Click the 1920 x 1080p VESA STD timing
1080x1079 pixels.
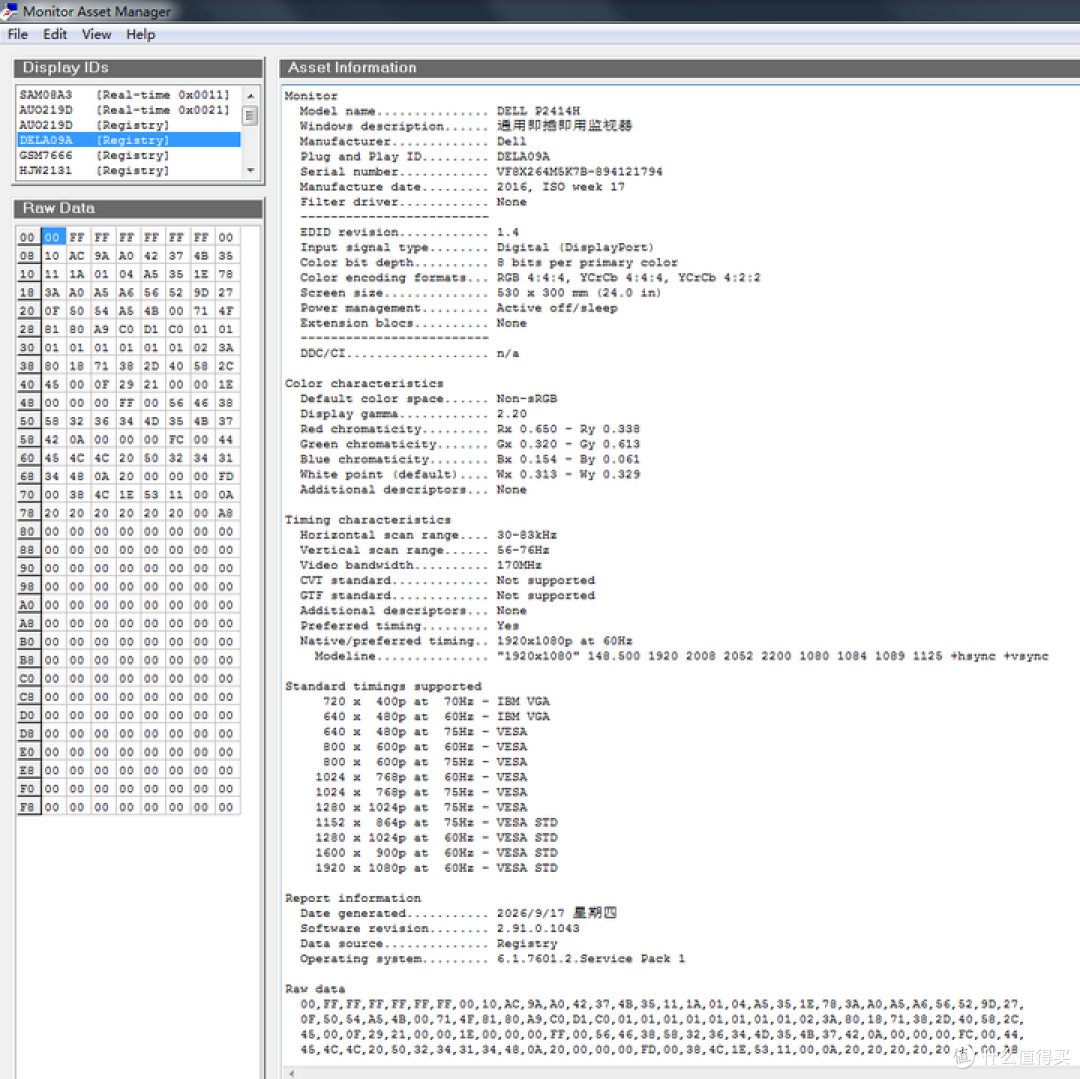(x=436, y=868)
